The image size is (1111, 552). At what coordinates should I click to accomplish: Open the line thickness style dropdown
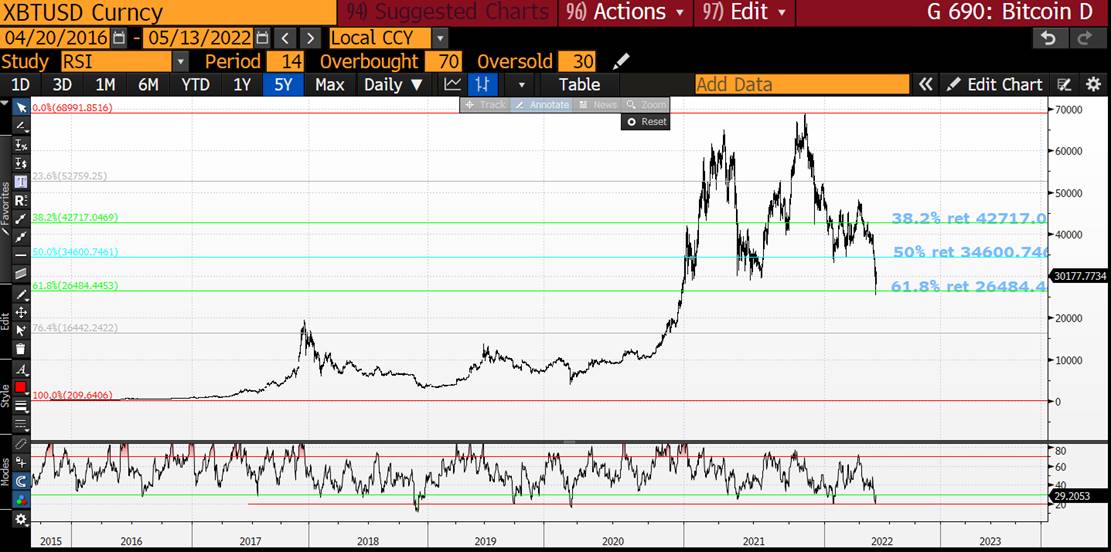point(21,406)
